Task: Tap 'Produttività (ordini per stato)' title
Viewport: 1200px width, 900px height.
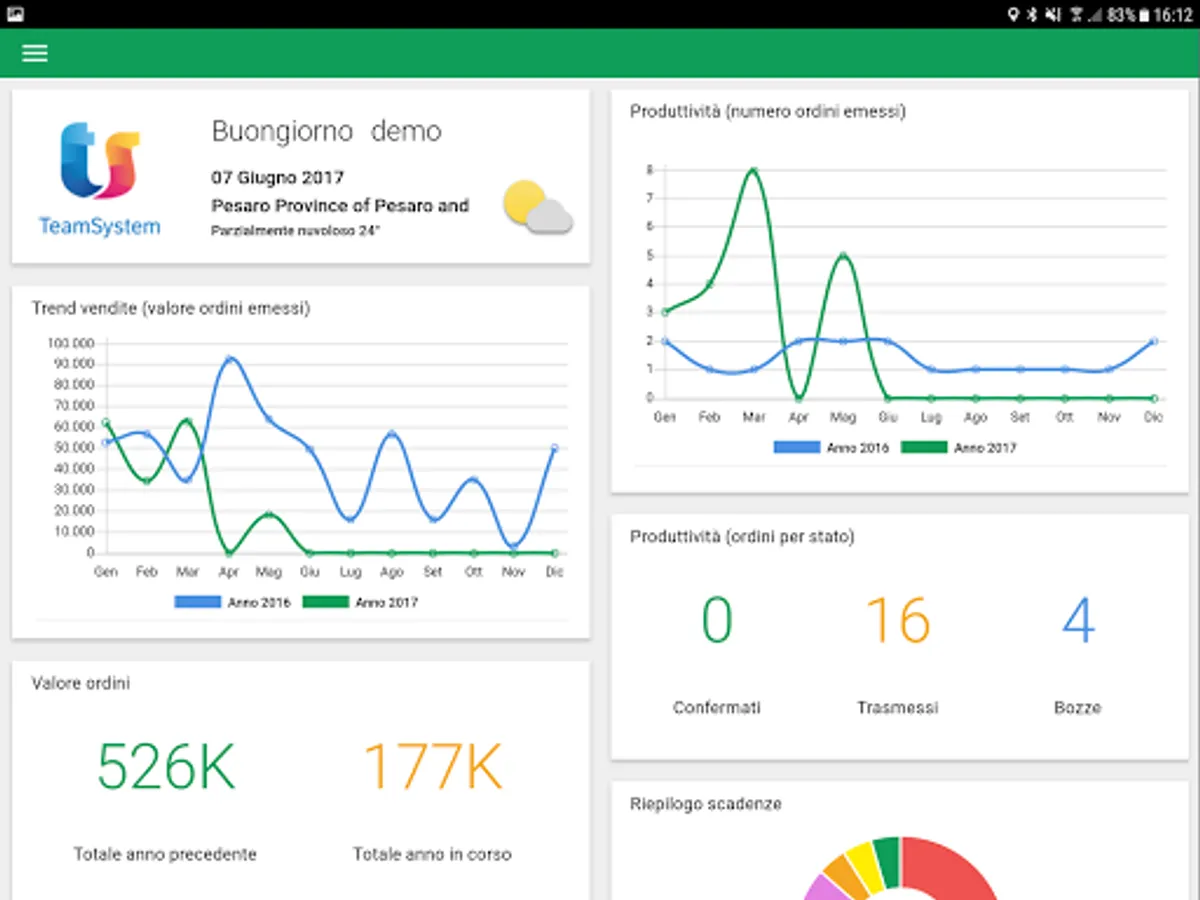Action: click(742, 536)
